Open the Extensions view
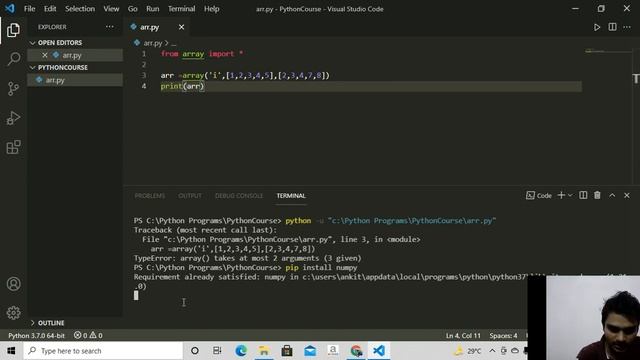This screenshot has width=640, height=360. 13,147
